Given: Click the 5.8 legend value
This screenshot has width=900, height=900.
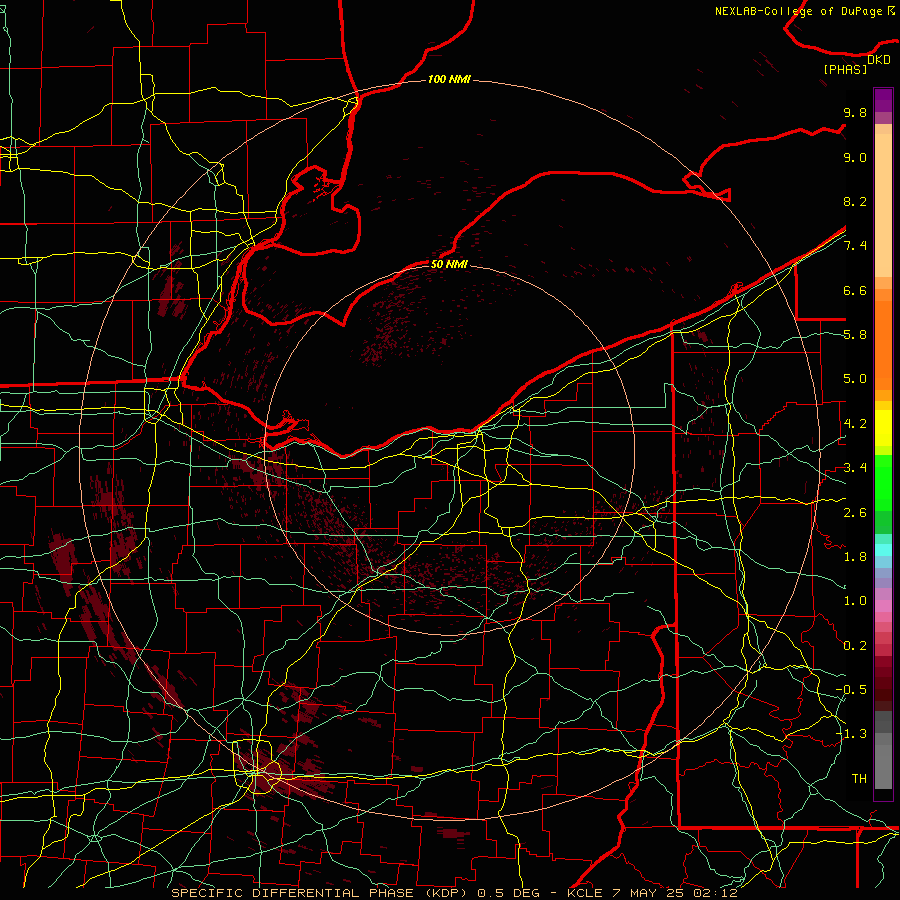Looking at the screenshot, I should pos(855,335).
